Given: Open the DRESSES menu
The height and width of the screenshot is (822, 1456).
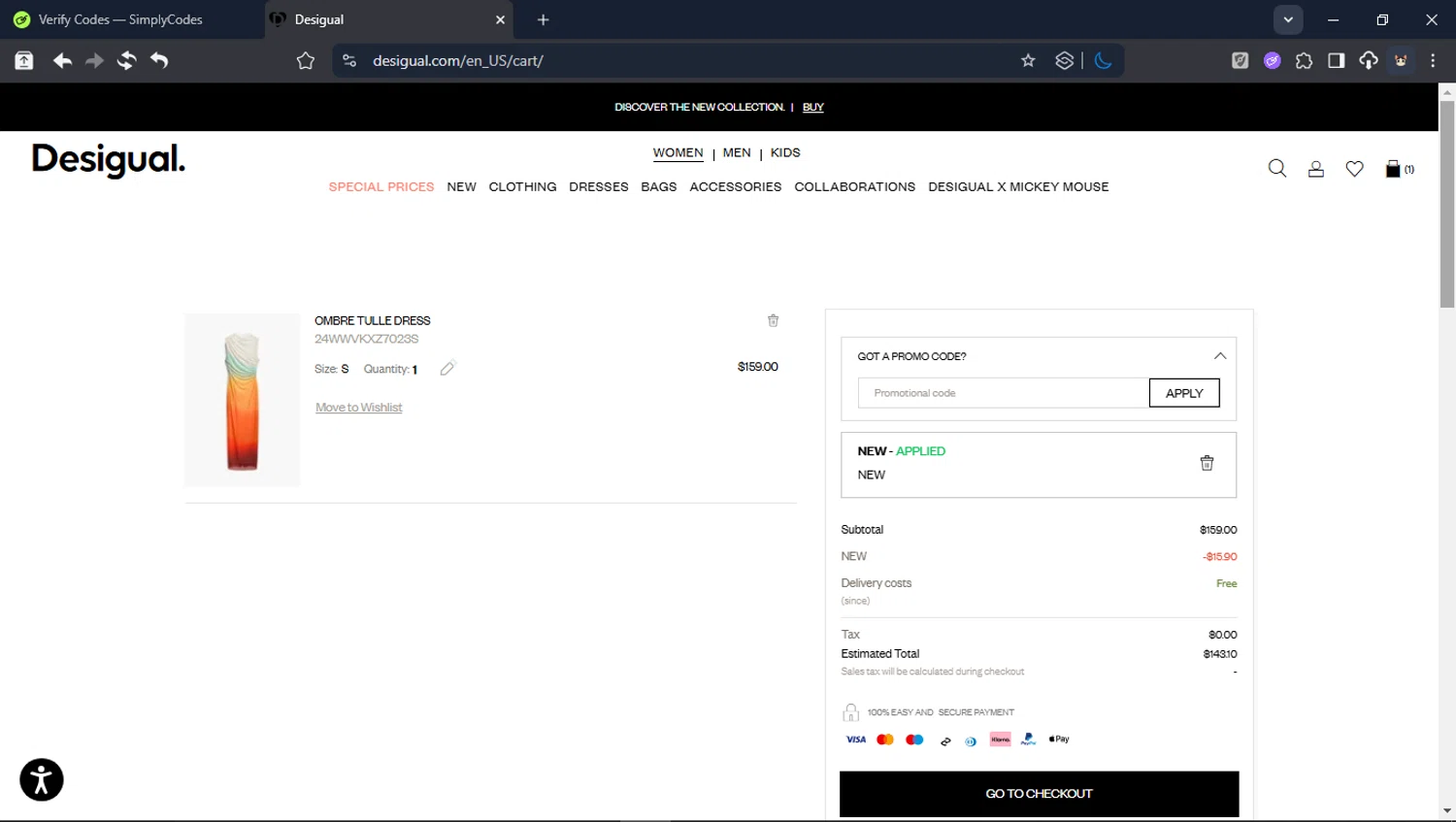Looking at the screenshot, I should coord(599,186).
